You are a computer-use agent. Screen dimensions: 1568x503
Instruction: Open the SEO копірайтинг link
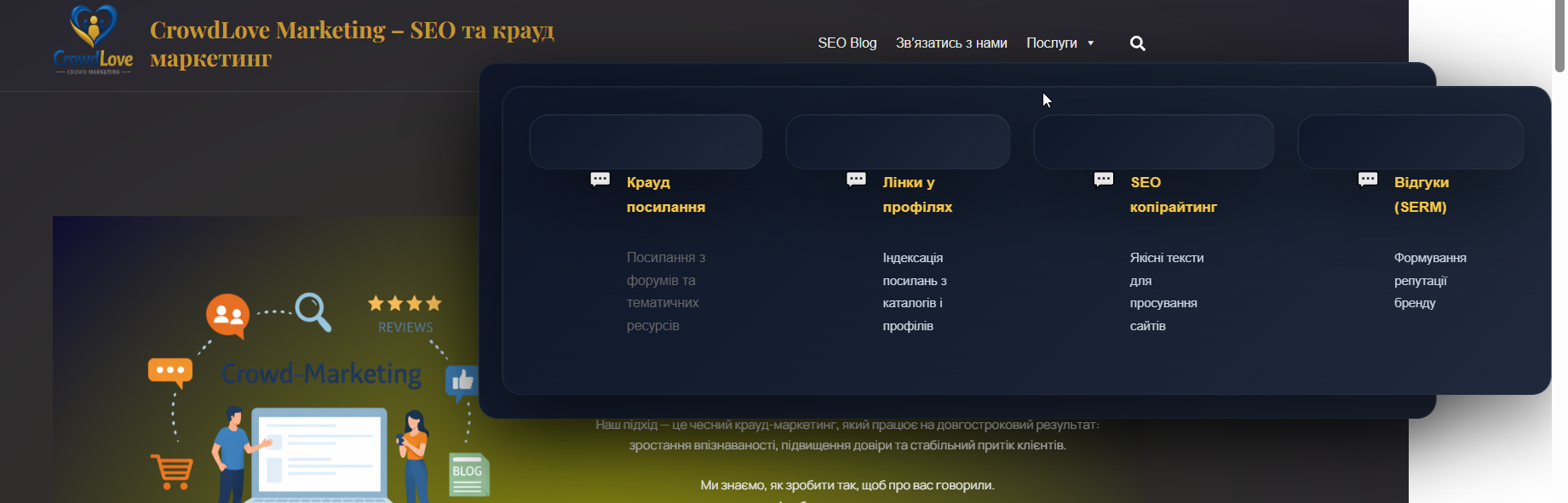(x=1174, y=195)
